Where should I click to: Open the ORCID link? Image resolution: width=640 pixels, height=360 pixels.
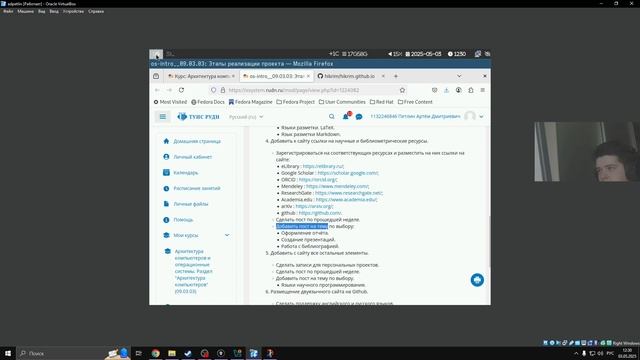pyautogui.click(x=318, y=180)
